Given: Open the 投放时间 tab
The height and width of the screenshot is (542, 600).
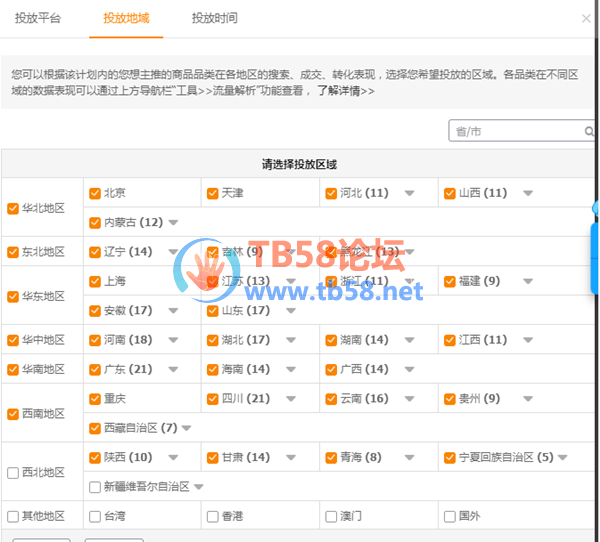Looking at the screenshot, I should [x=215, y=18].
